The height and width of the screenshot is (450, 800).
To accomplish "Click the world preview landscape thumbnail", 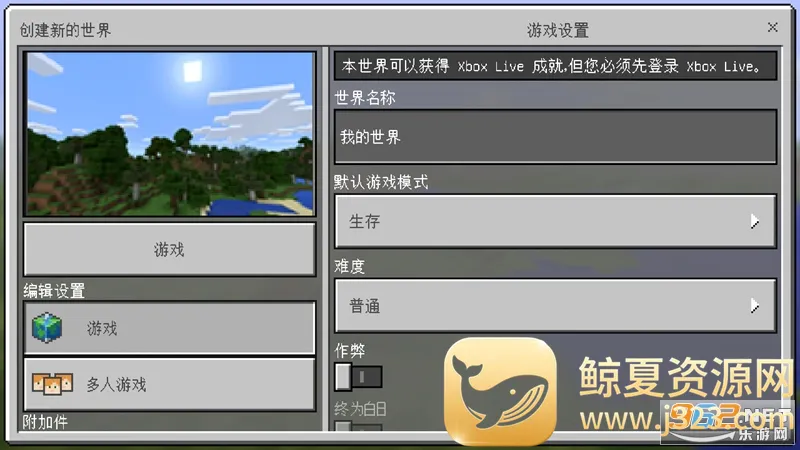I will 169,135.
